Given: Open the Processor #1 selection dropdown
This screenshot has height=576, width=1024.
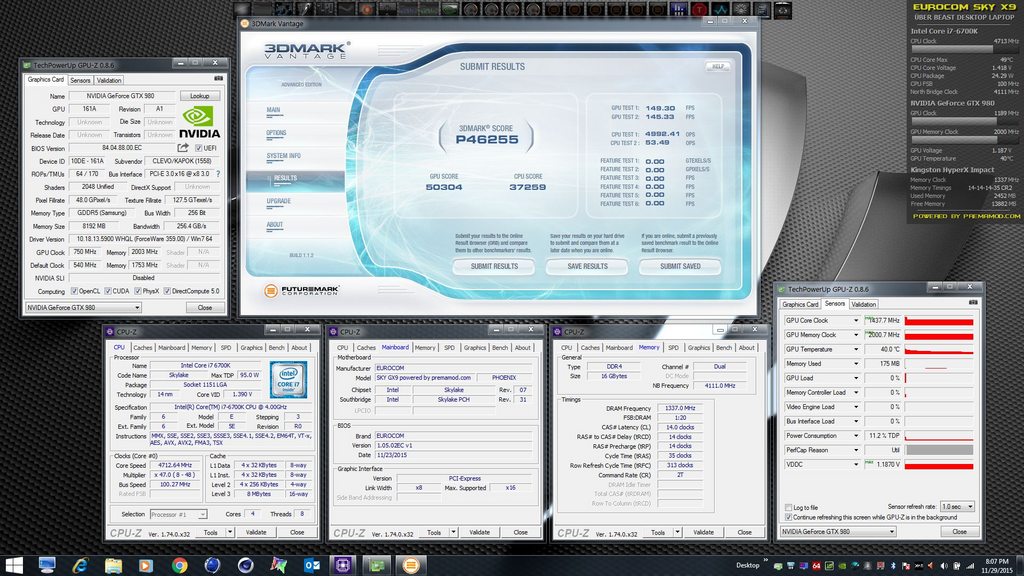Looking at the screenshot, I should [177, 514].
